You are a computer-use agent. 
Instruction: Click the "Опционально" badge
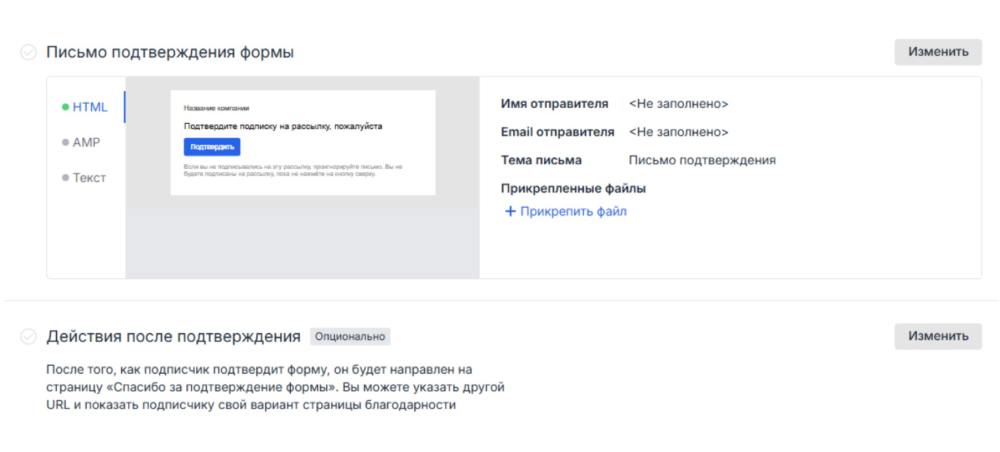(350, 336)
